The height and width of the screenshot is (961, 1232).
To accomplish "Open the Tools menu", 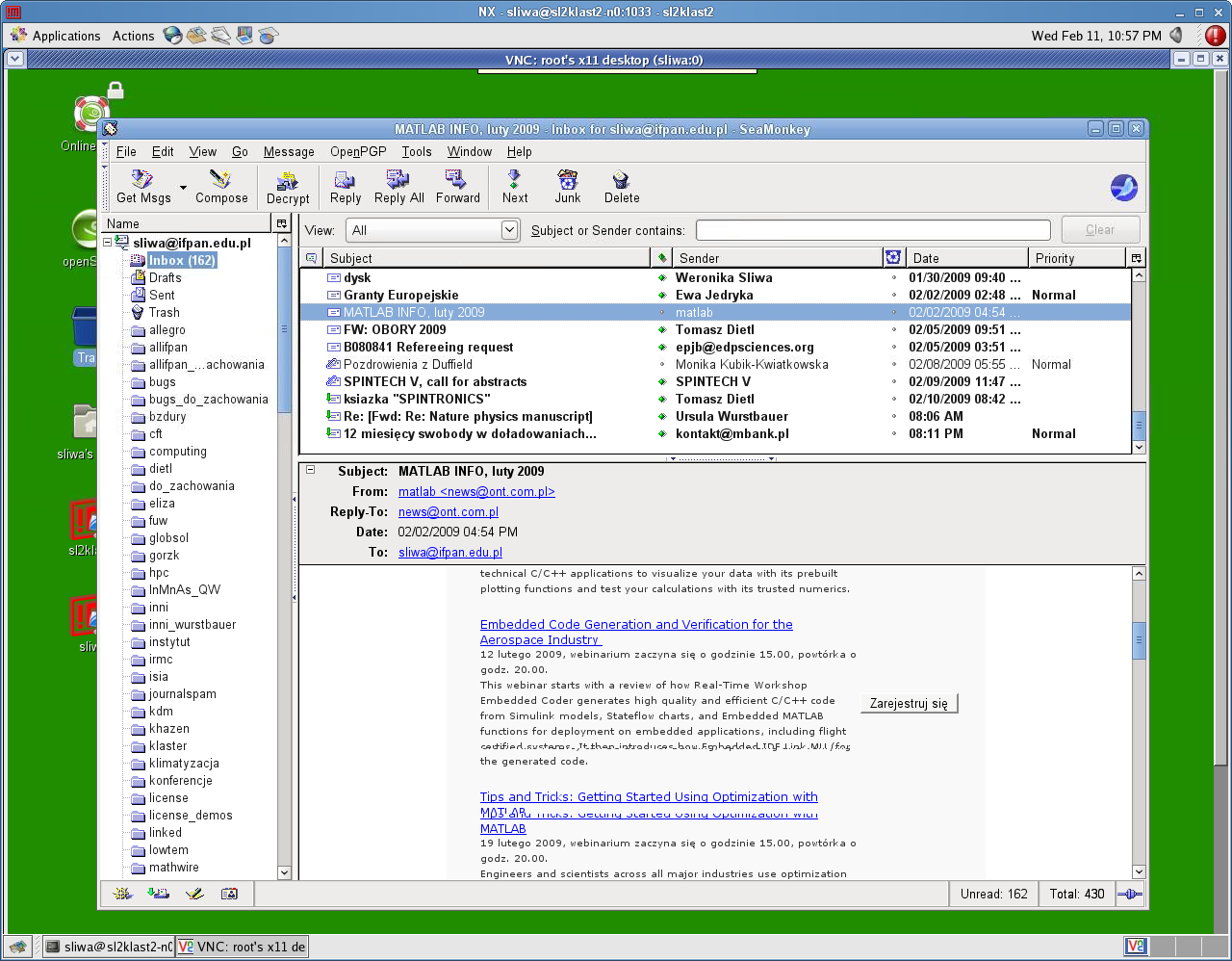I will pos(416,152).
